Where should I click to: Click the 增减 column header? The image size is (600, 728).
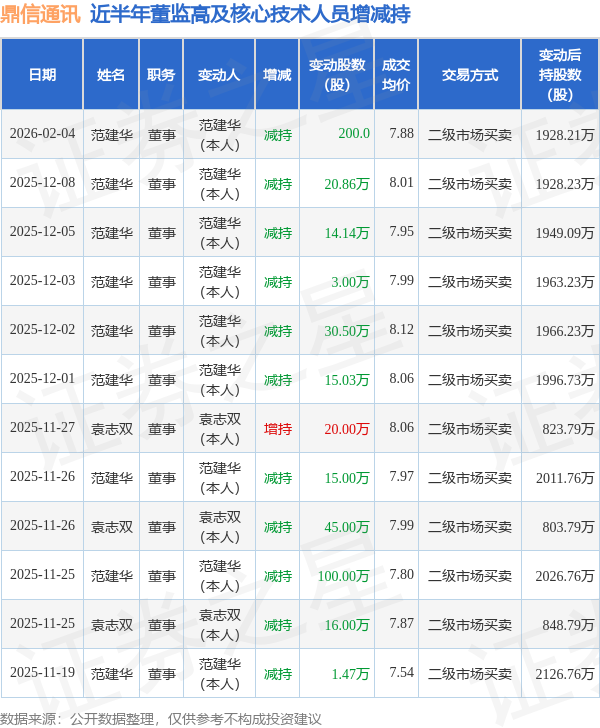277,75
